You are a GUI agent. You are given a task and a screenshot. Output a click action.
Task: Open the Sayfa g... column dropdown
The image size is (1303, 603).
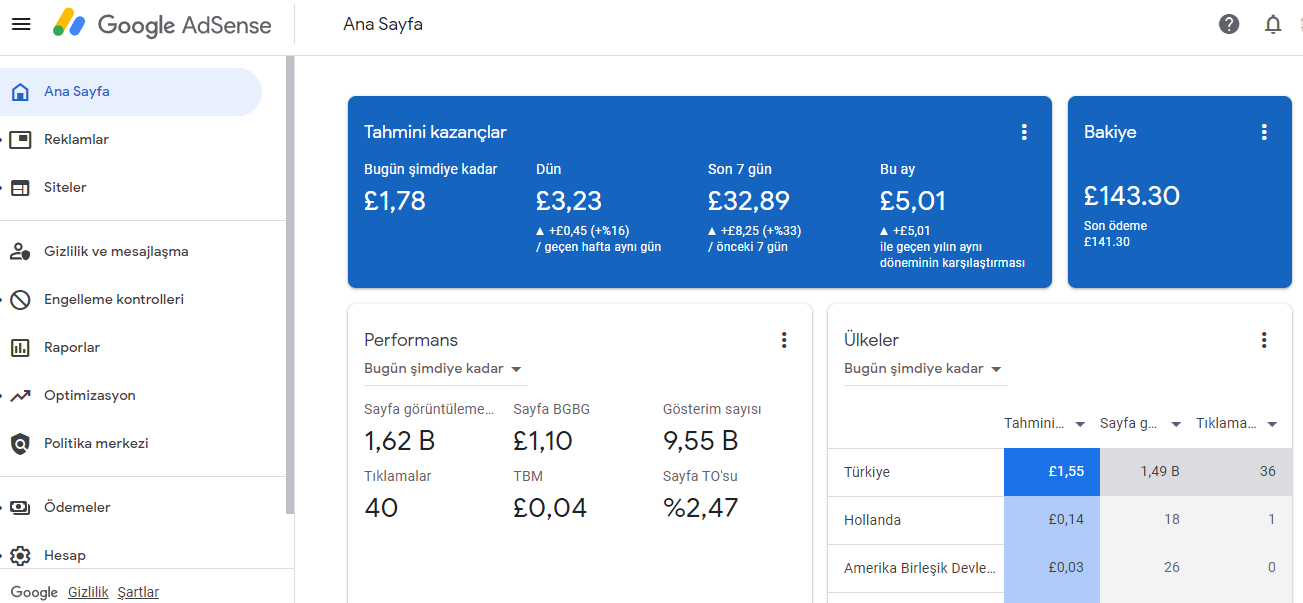tap(1176, 425)
